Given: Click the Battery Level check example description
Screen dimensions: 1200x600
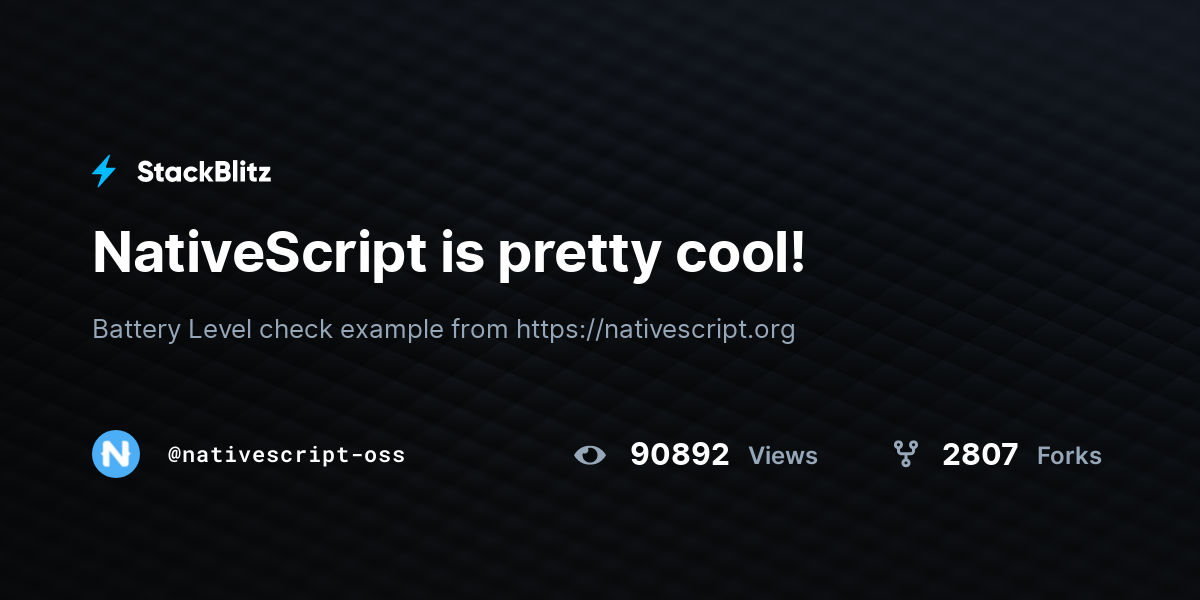Looking at the screenshot, I should pyautogui.click(x=443, y=329).
